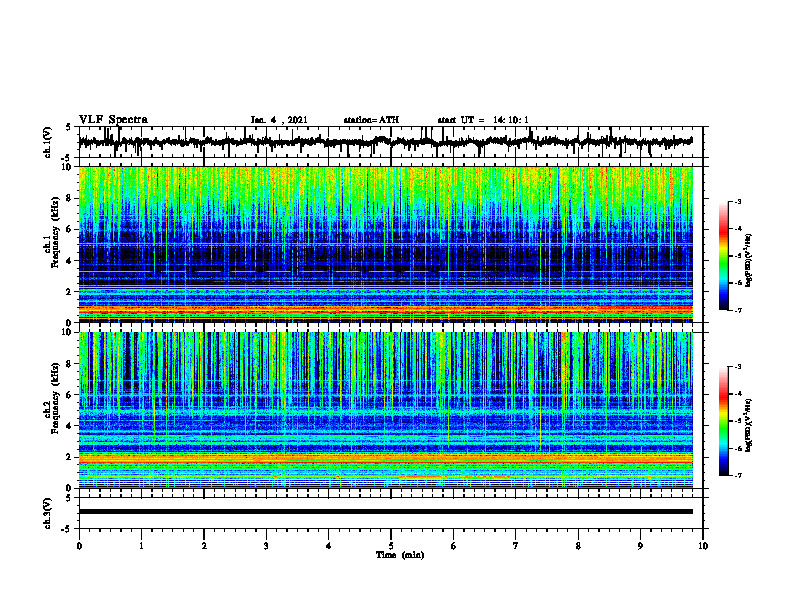Click time axis tick label "0"
Viewport: 792px width, 612px height.
click(x=79, y=546)
